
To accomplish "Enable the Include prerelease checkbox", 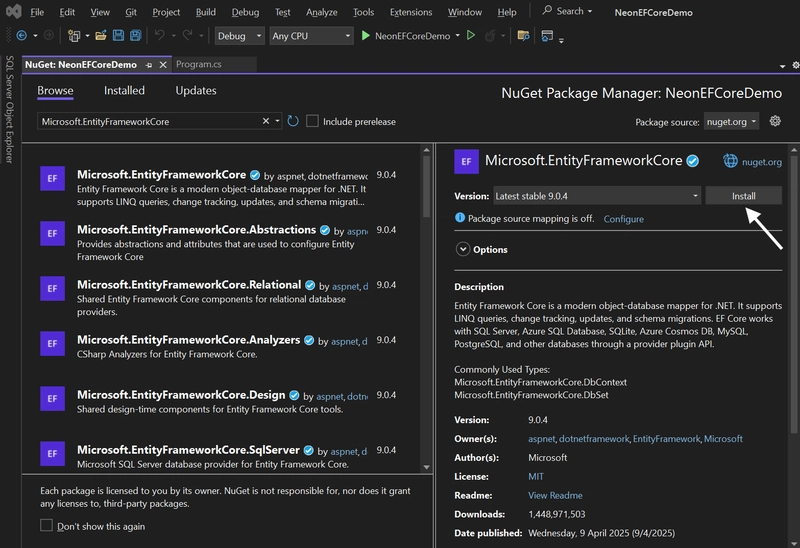I will (312, 121).
